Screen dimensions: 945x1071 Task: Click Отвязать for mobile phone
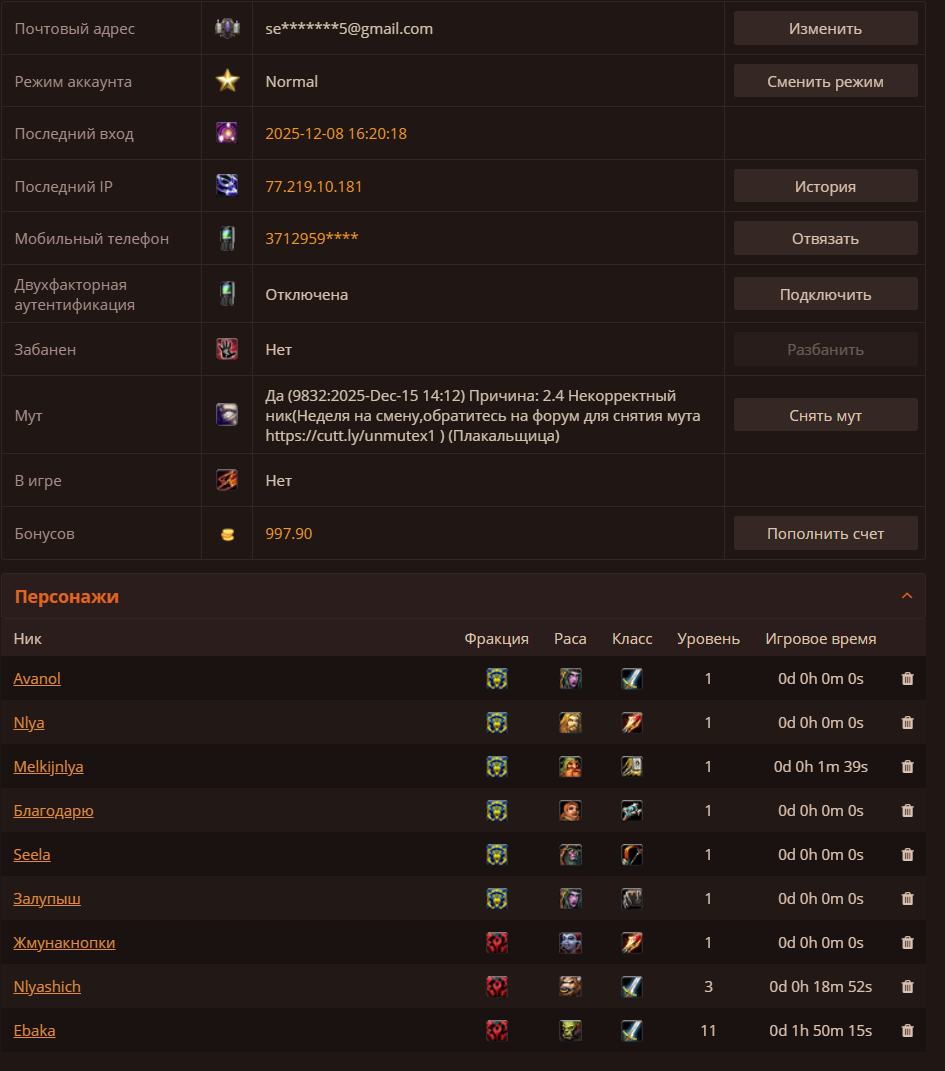click(825, 238)
